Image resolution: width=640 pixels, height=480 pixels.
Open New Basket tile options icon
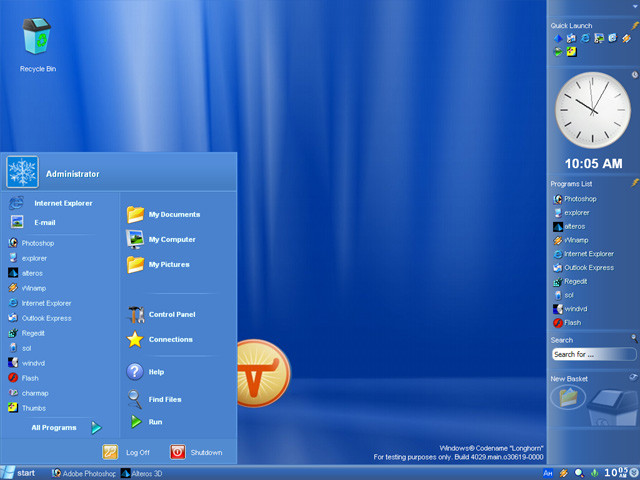click(633, 377)
